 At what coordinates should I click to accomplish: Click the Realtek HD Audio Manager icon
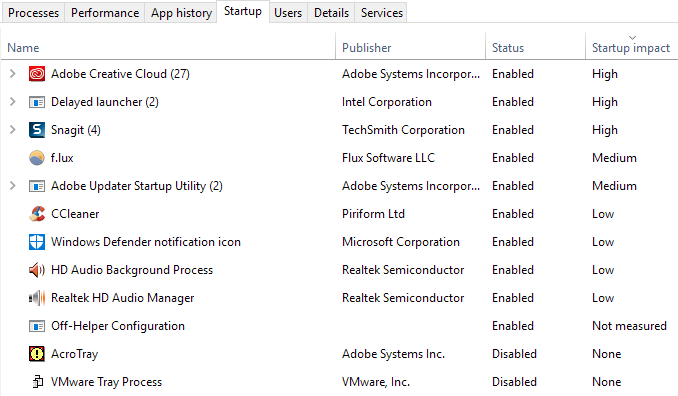click(37, 298)
